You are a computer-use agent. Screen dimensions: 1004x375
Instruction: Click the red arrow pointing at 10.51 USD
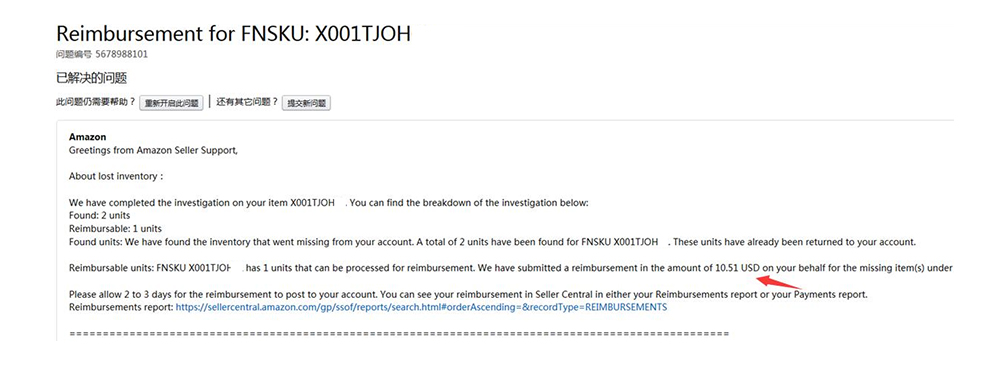coord(779,280)
